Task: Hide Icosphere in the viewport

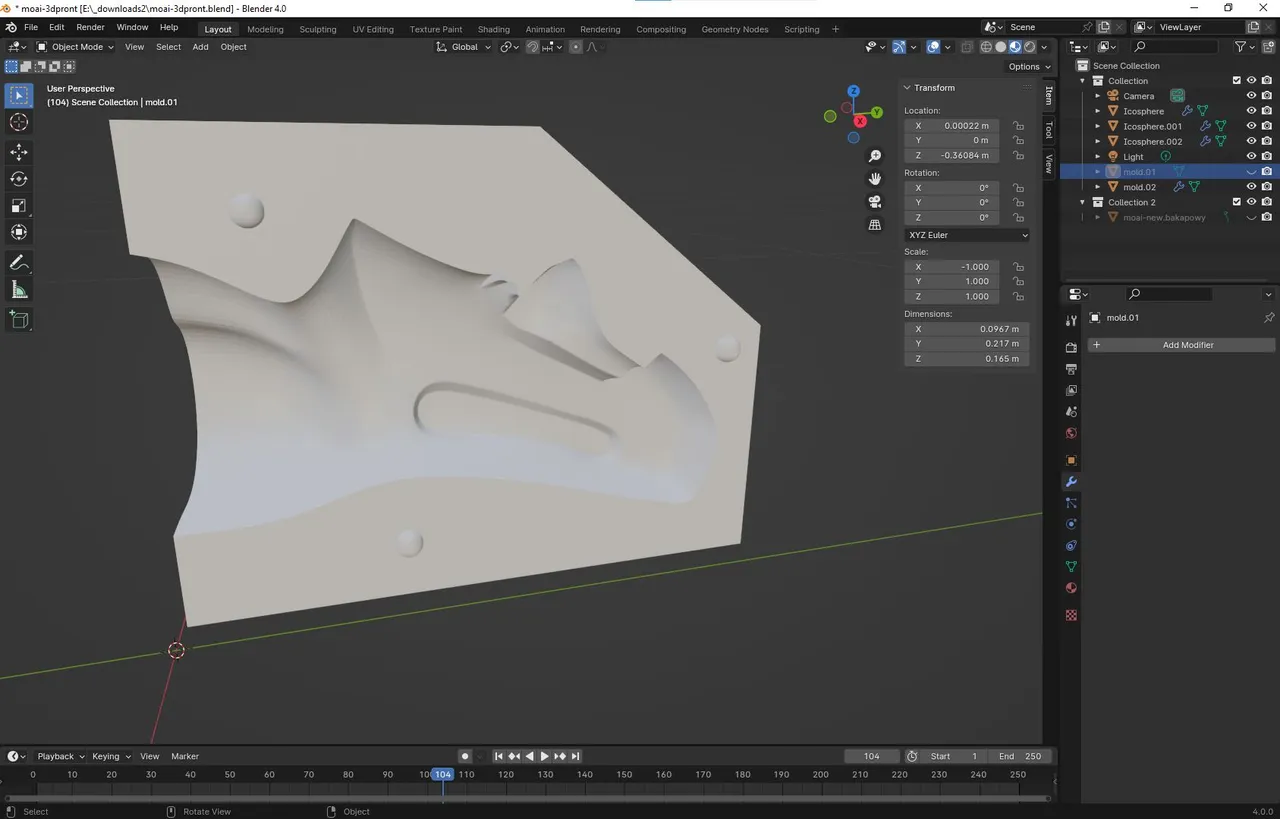Action: (x=1251, y=111)
